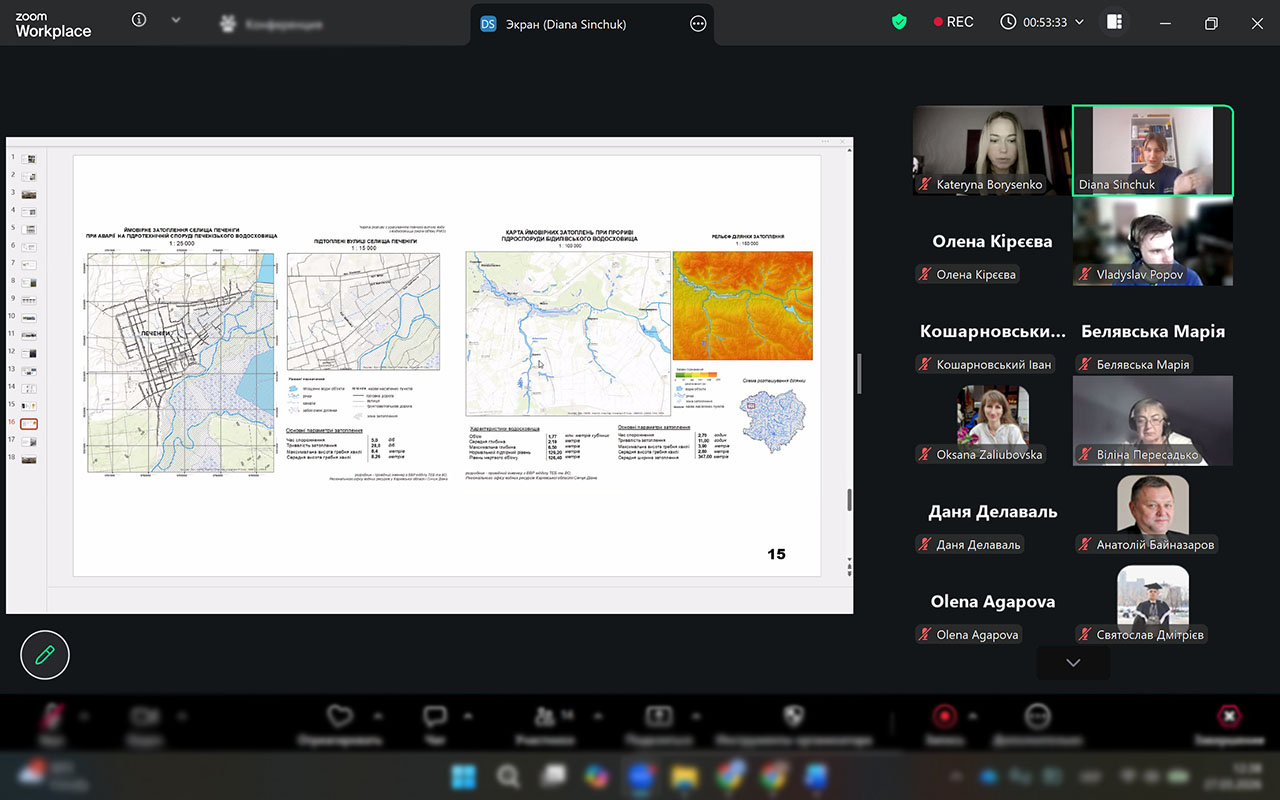This screenshot has width=1280, height=800.
Task: Open the gallery layout view icon
Action: pyautogui.click(x=1114, y=22)
